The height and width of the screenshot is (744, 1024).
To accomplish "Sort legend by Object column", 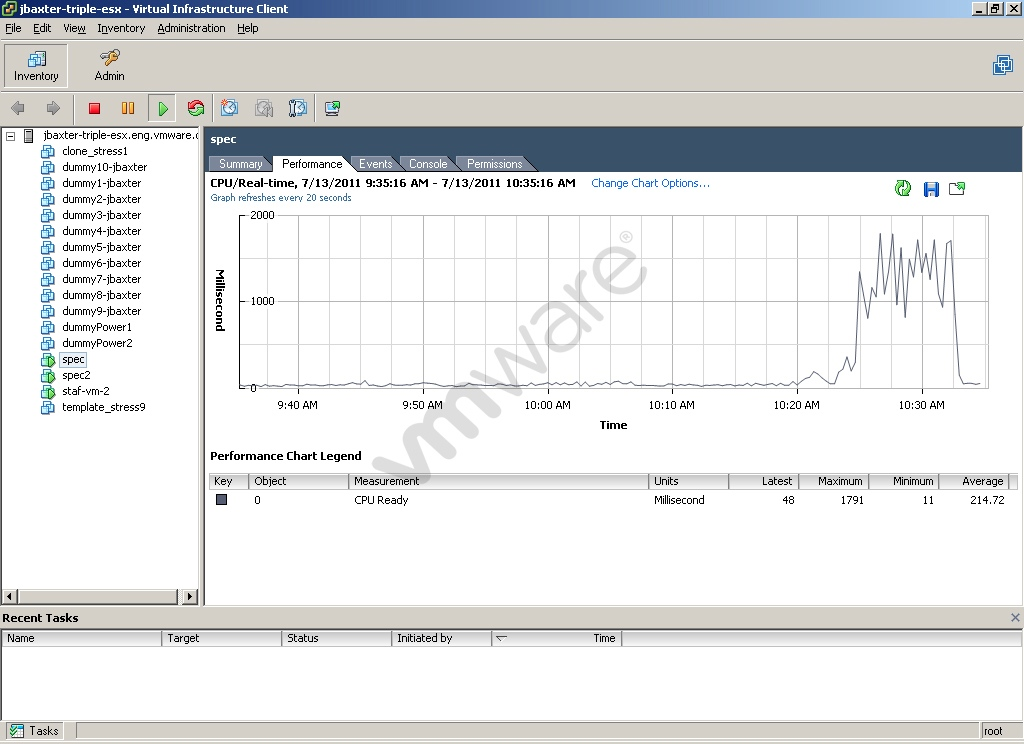I will (298, 481).
